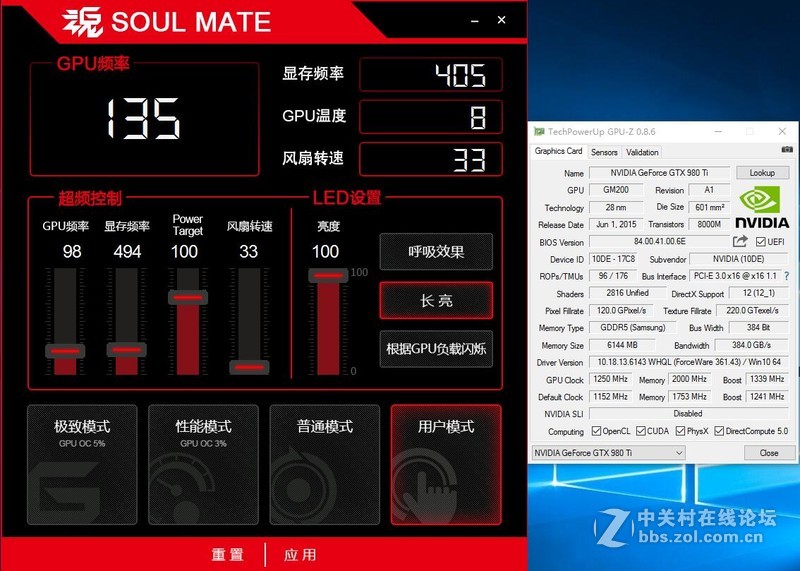
Task: Click Power Target slider handle
Action: tap(188, 297)
